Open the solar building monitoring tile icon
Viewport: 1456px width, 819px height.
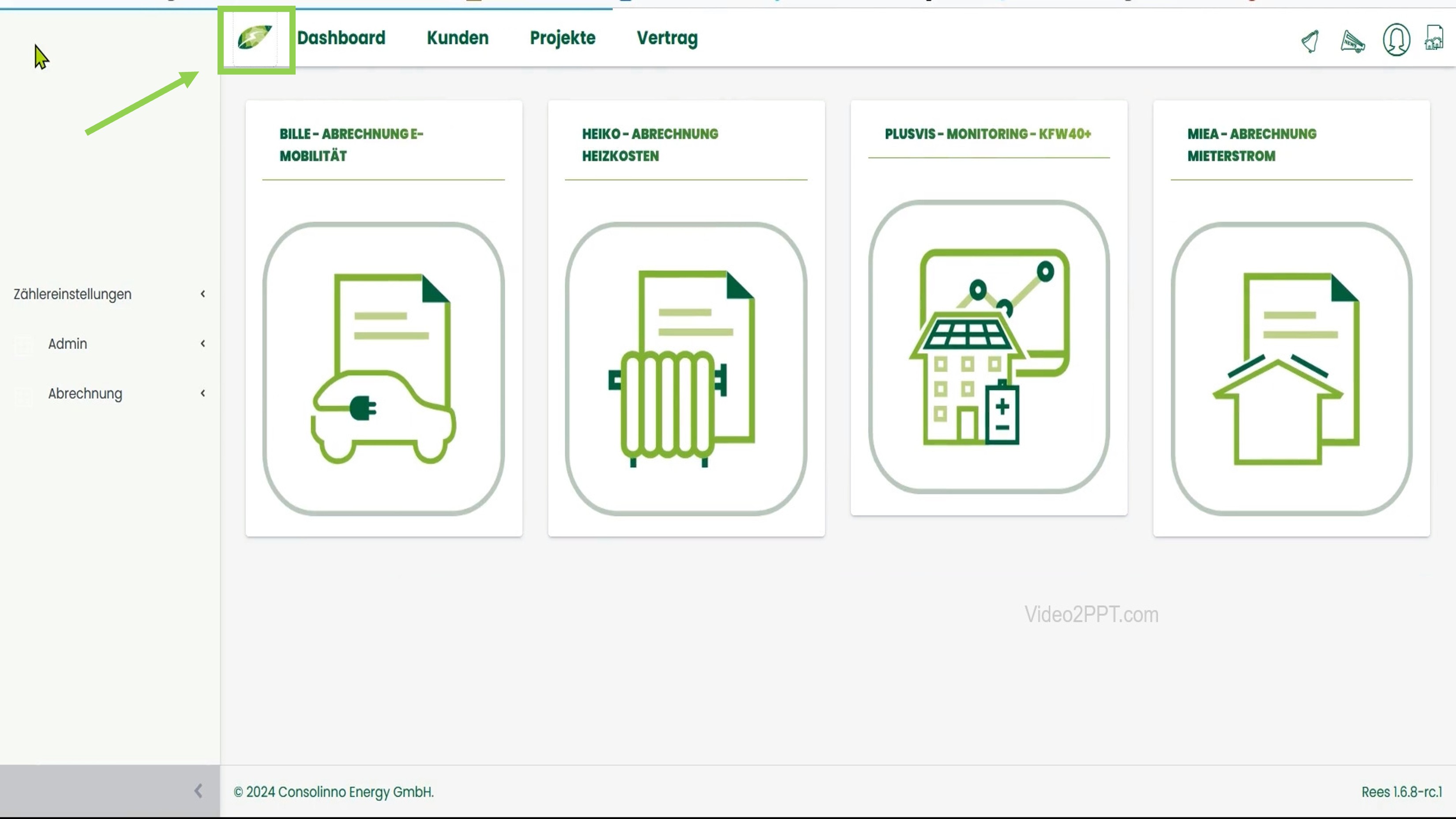989,346
